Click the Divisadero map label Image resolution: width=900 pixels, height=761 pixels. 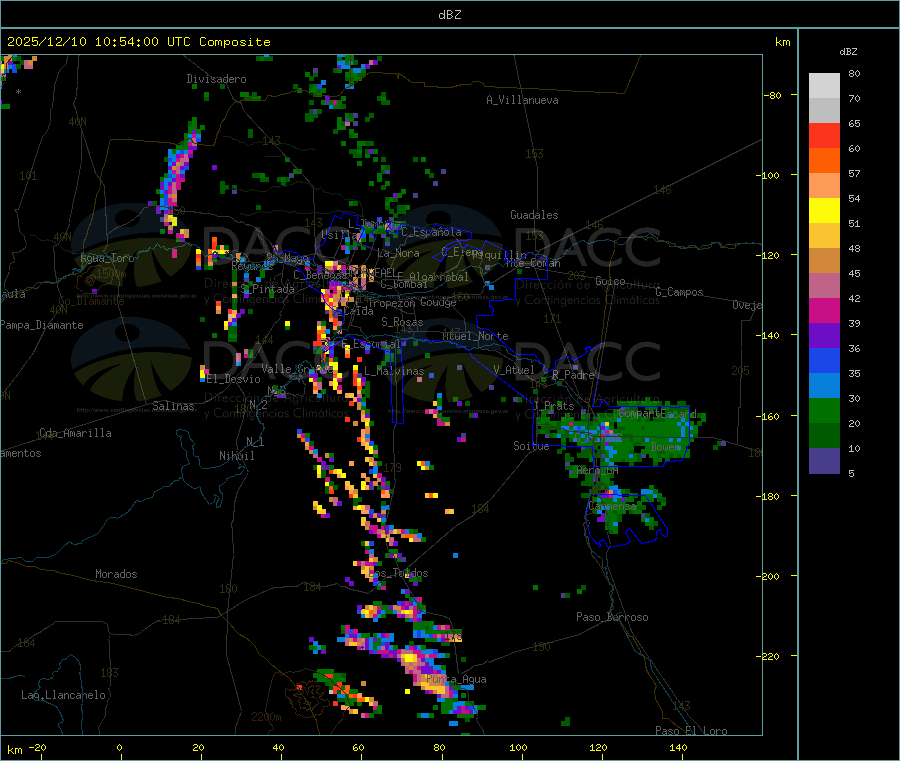[x=216, y=79]
